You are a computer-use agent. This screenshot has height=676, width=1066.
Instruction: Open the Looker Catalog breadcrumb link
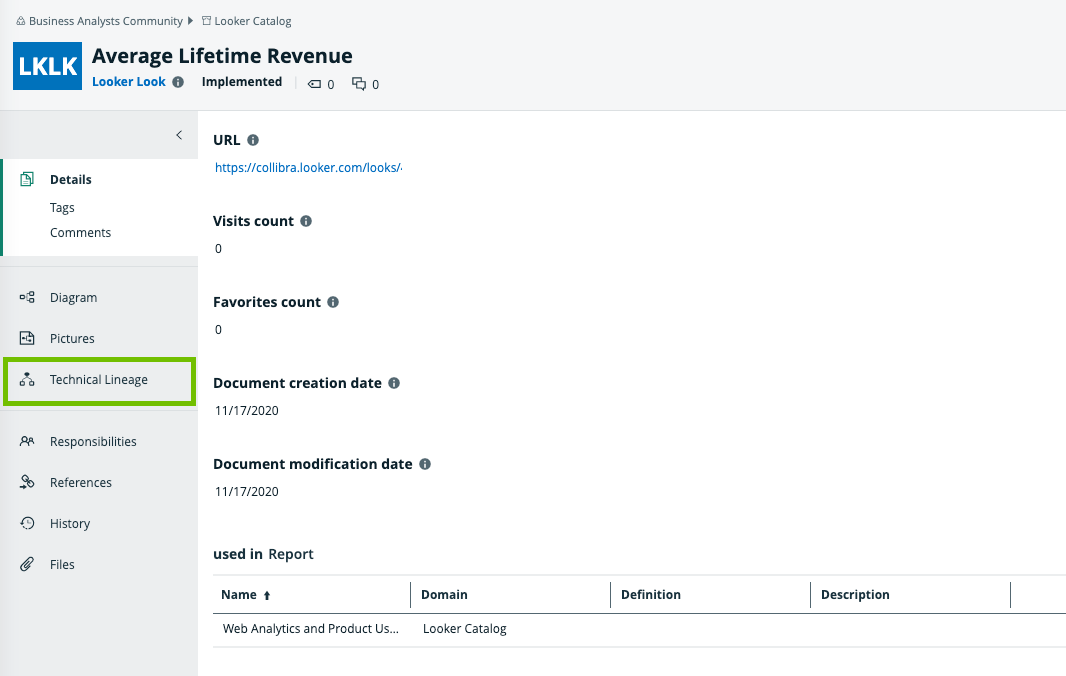click(x=252, y=21)
